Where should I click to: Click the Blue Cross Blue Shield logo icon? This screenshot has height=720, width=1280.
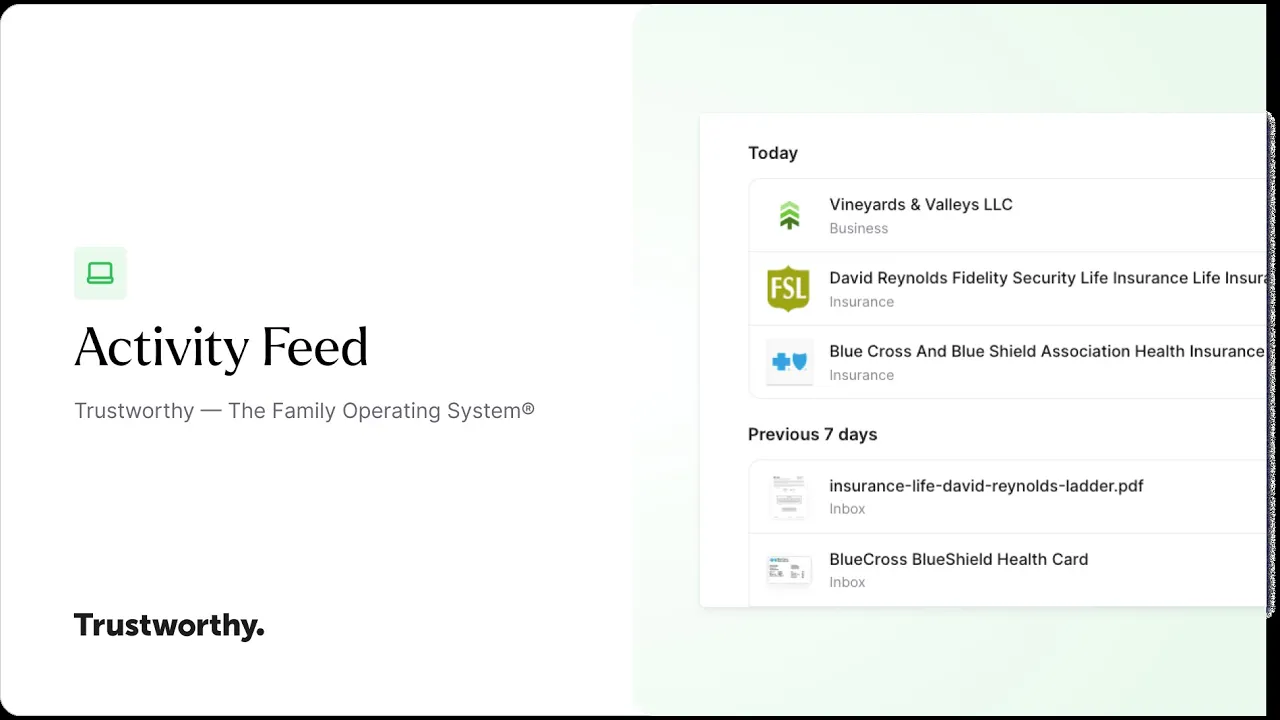coord(789,362)
